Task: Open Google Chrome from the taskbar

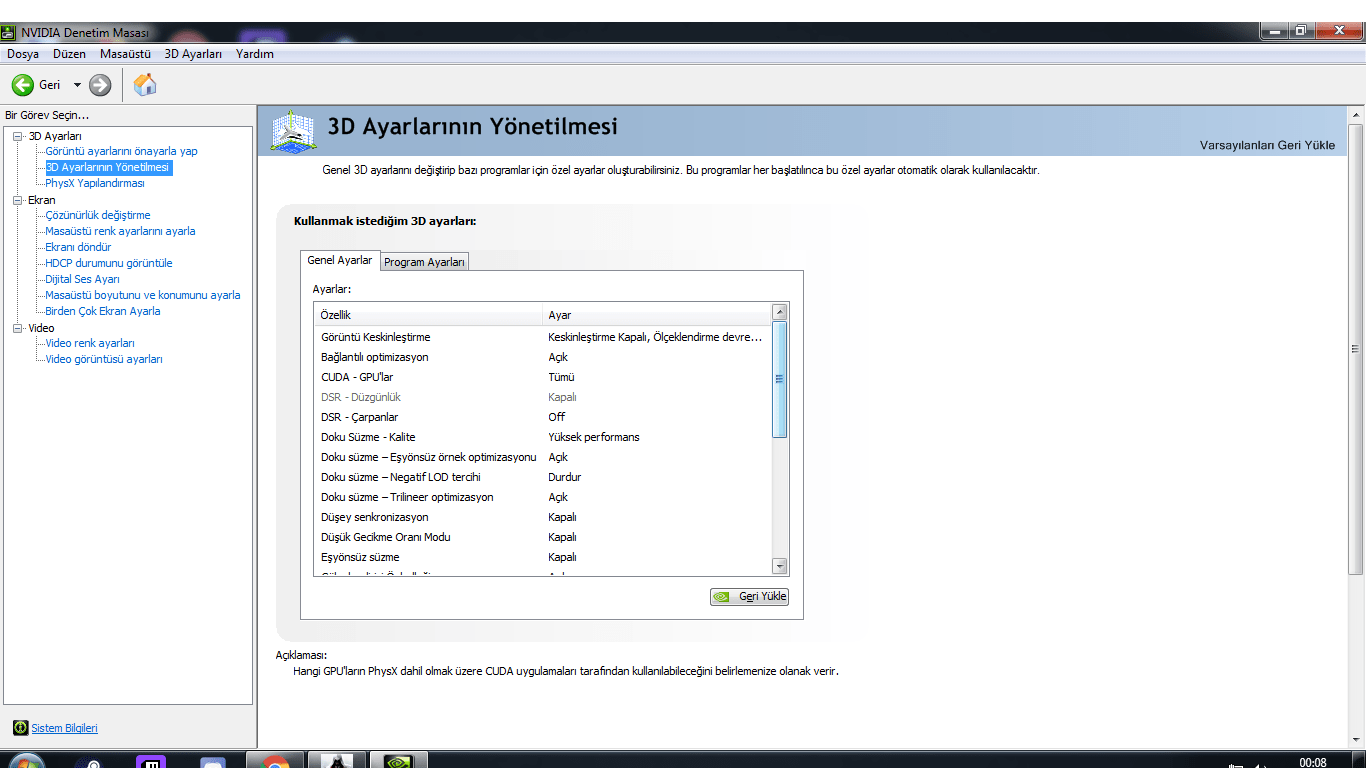Action: [x=275, y=761]
